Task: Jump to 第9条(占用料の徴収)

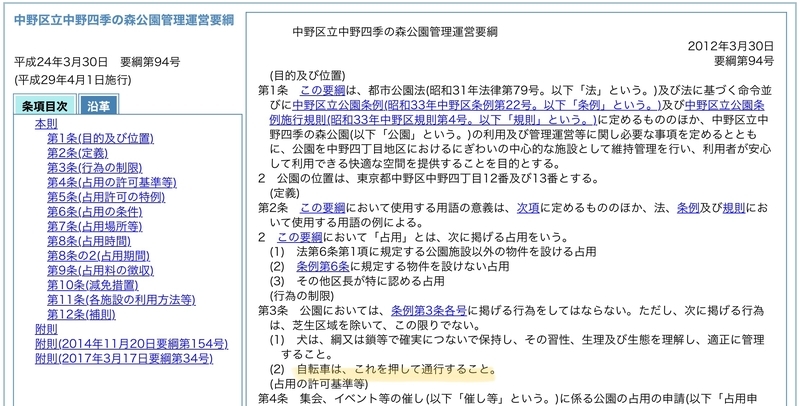Action: (x=101, y=270)
